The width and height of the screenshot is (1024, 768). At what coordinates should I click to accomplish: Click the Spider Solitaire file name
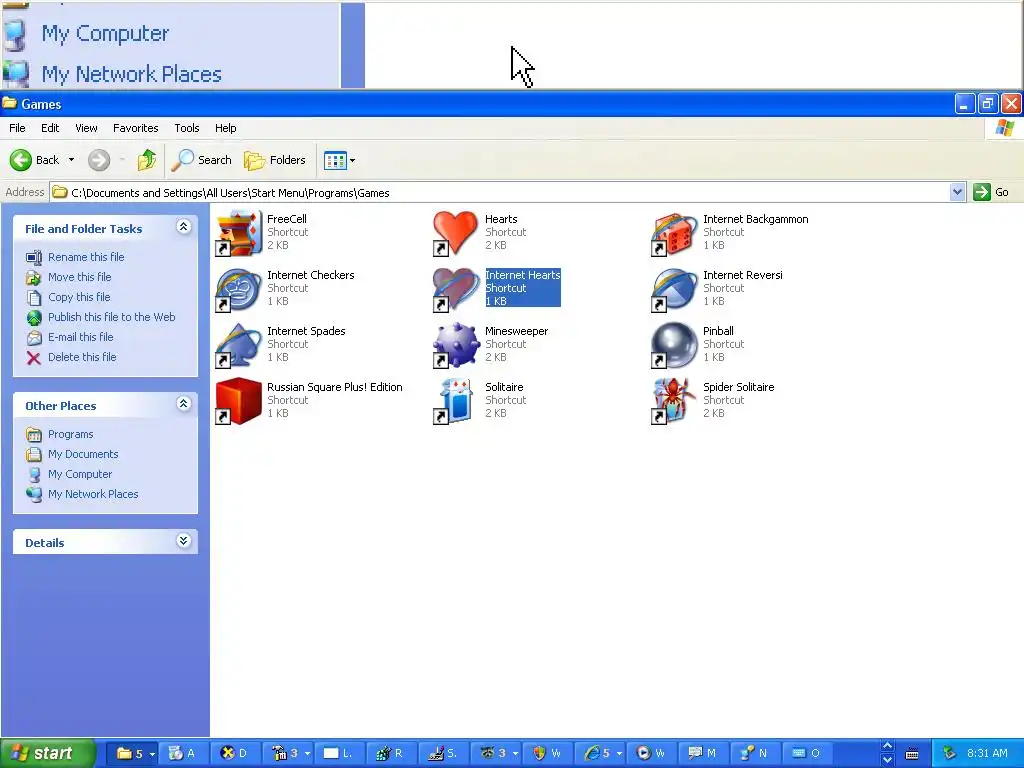click(739, 387)
